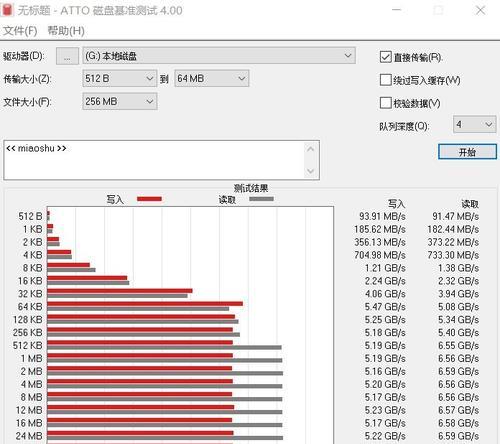Click the 24 MB row label
Screen dimensions: 500x444
(x=29, y=436)
